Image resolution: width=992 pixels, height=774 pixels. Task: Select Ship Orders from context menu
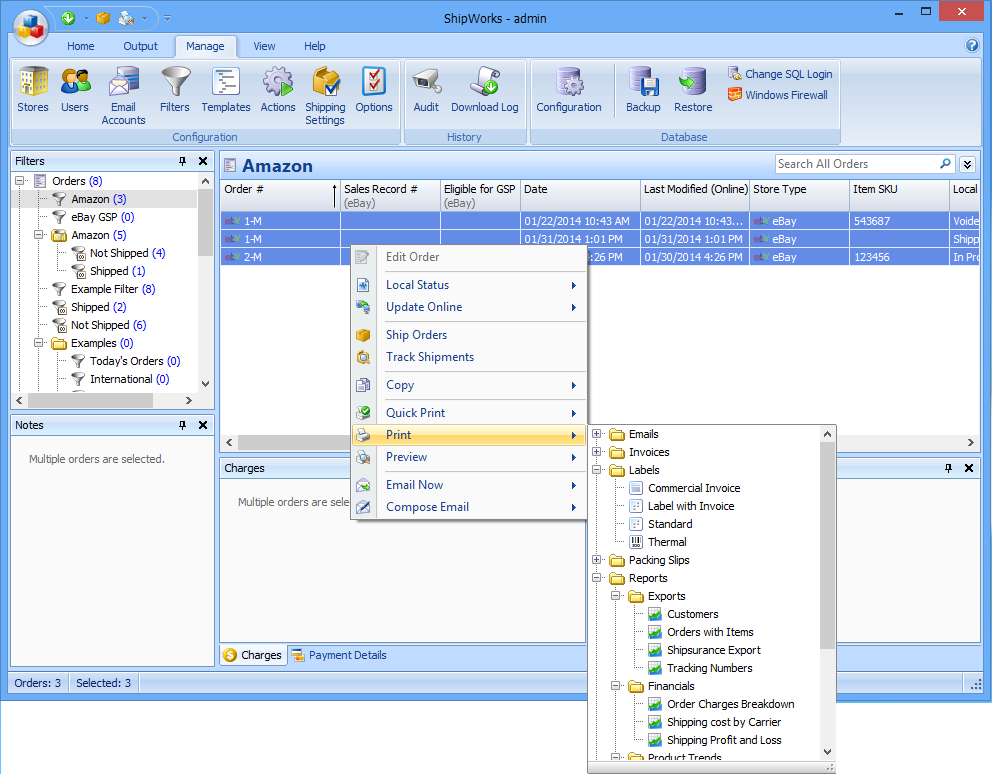point(416,335)
